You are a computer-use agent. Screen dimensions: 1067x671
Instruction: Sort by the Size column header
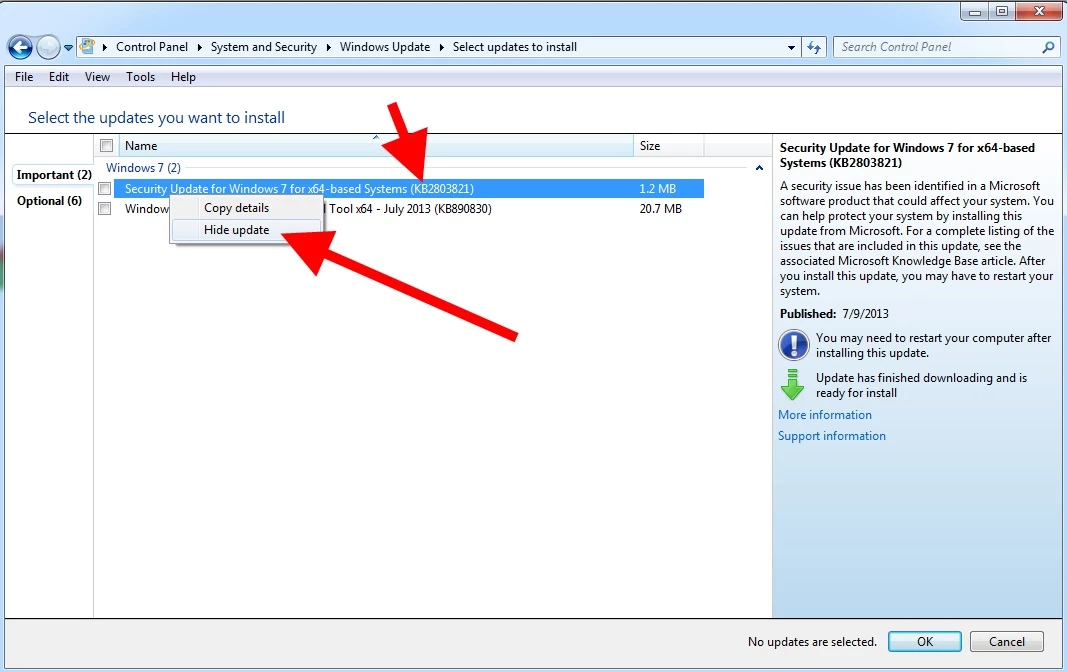point(668,146)
